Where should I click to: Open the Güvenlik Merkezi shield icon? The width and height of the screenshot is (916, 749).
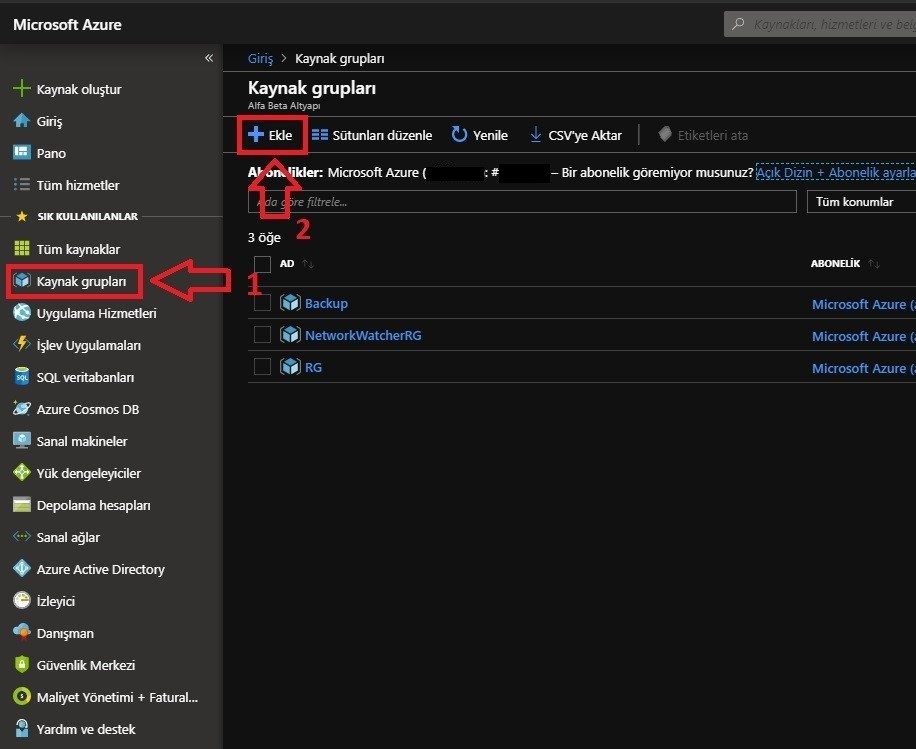click(22, 664)
